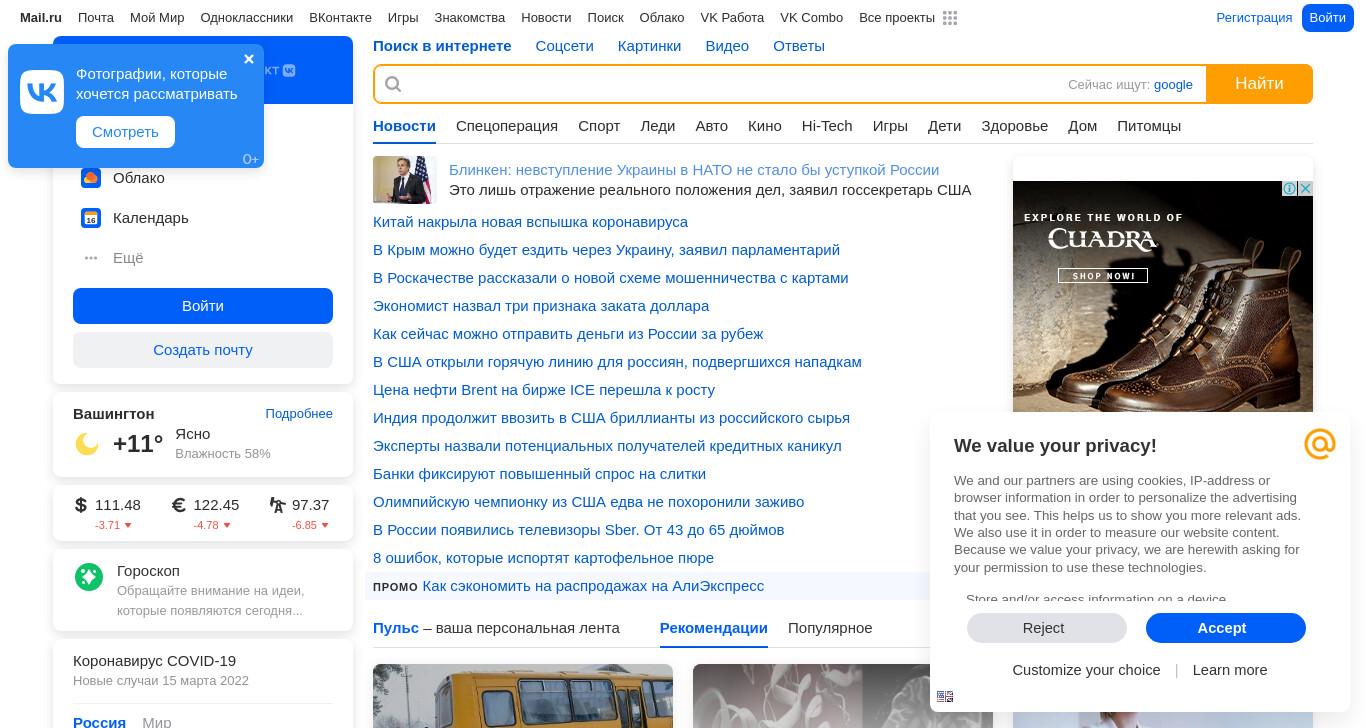Open news about Brent oil price

pos(544,390)
